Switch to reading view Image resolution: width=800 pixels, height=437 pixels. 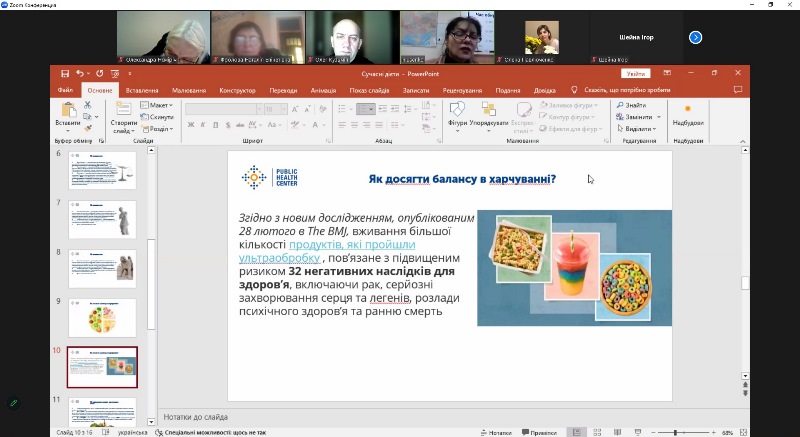click(x=617, y=432)
